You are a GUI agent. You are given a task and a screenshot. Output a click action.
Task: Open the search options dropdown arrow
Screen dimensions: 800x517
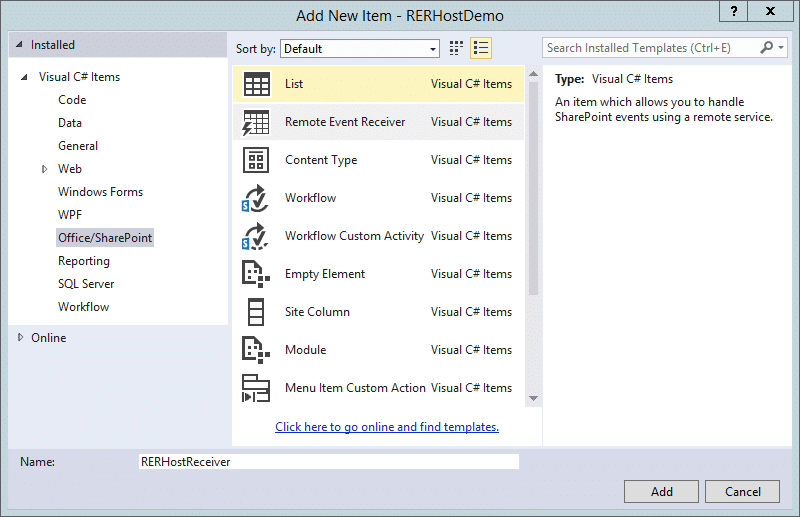pos(781,48)
